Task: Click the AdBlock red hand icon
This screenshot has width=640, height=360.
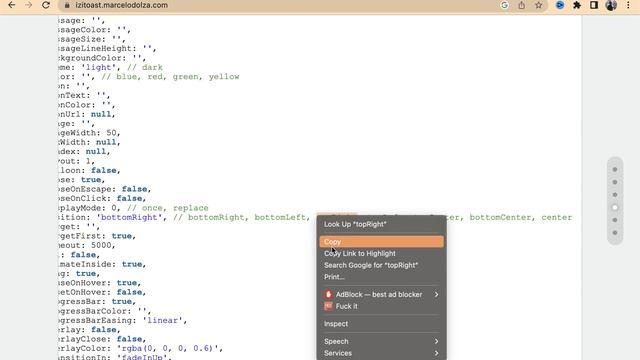Action: [x=328, y=294]
